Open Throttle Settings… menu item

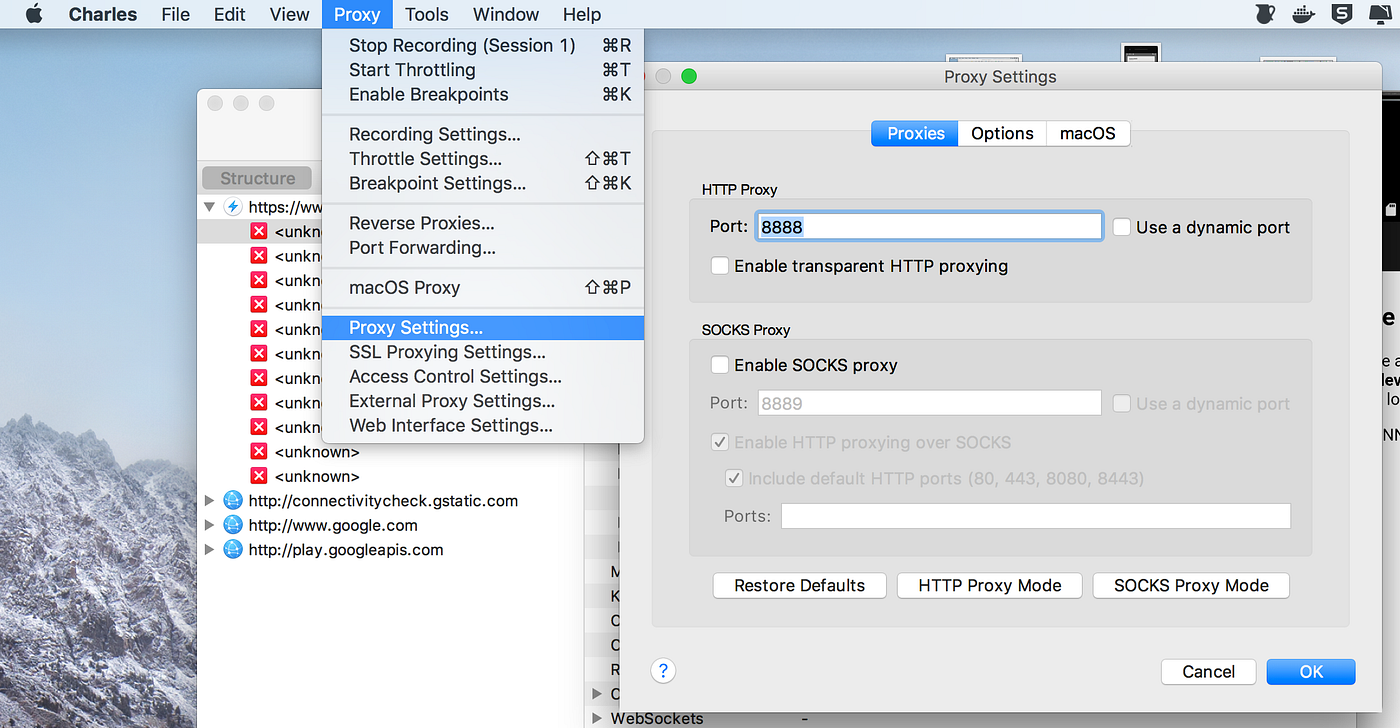[x=483, y=159]
